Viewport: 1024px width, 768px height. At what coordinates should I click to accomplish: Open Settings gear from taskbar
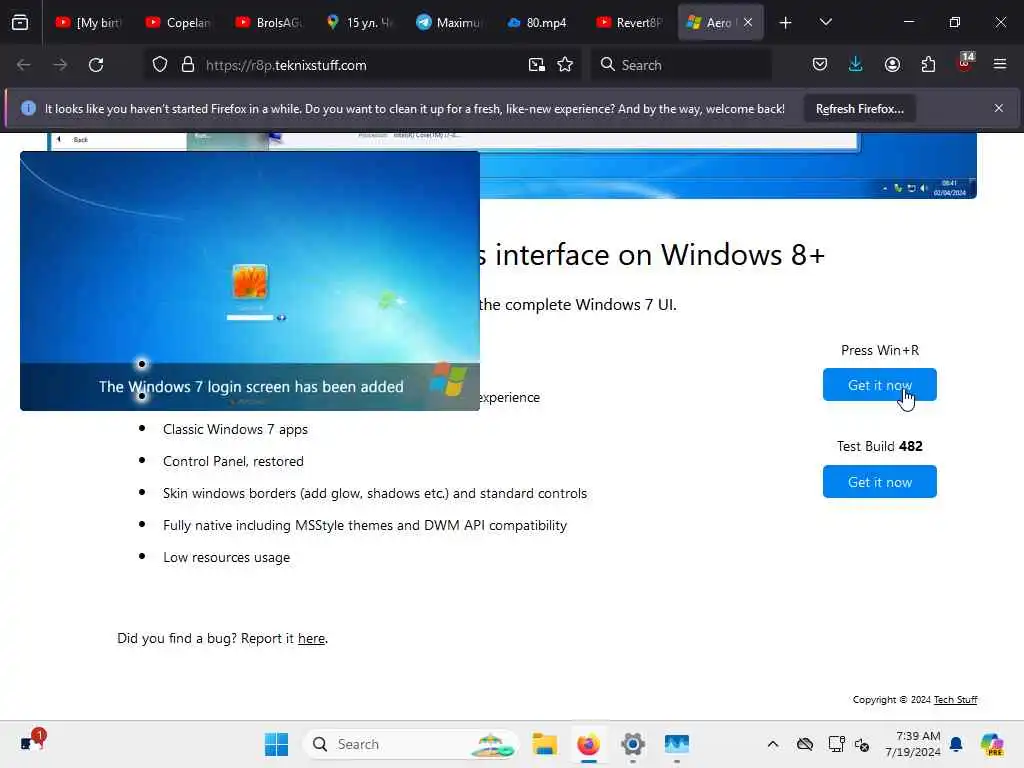pyautogui.click(x=633, y=744)
